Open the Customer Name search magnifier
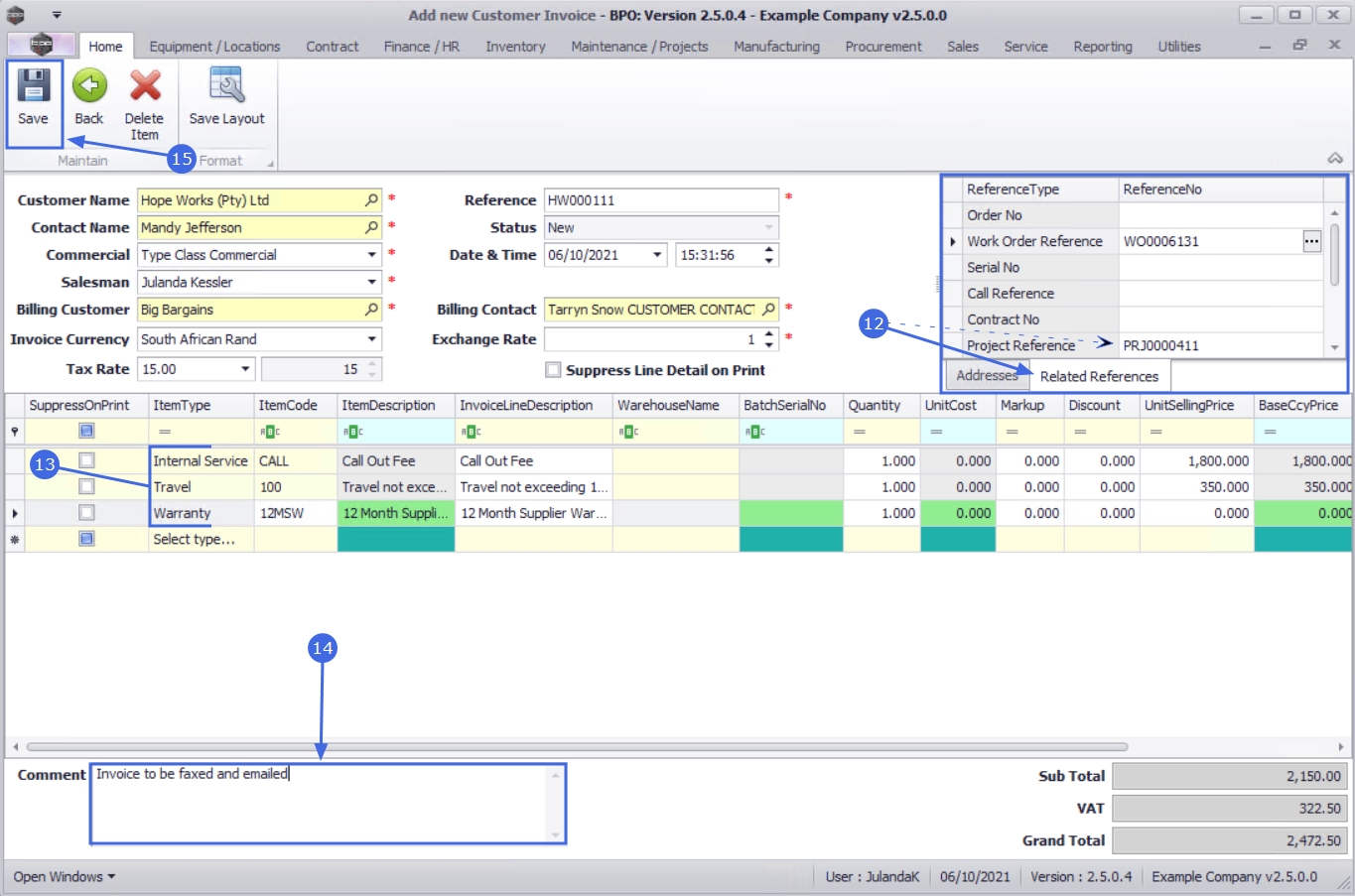 pos(371,200)
